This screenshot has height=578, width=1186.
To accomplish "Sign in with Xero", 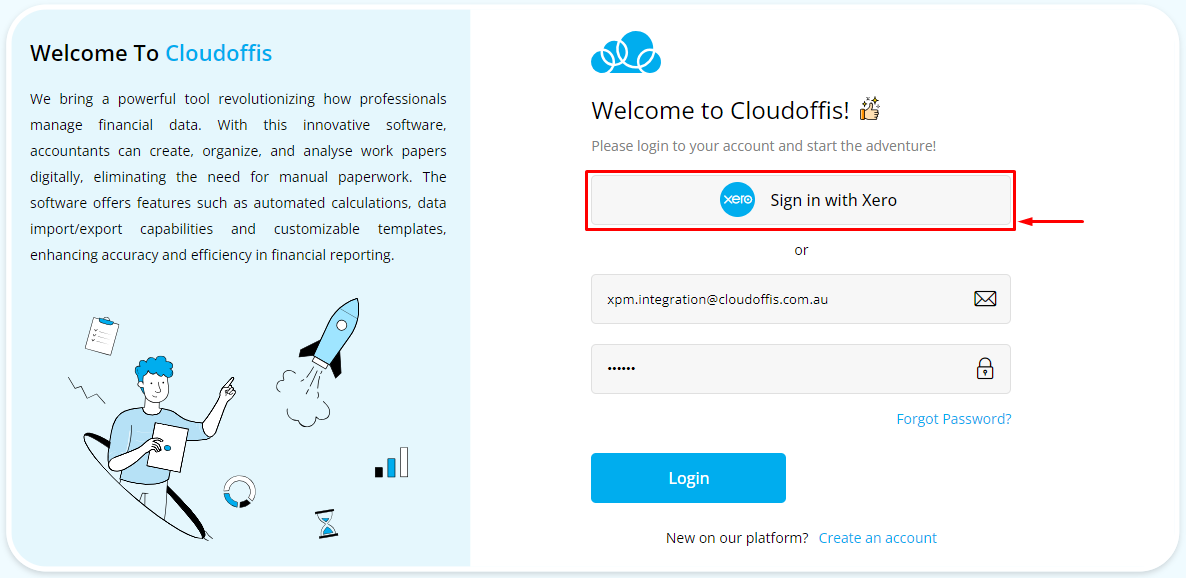I will pos(801,200).
